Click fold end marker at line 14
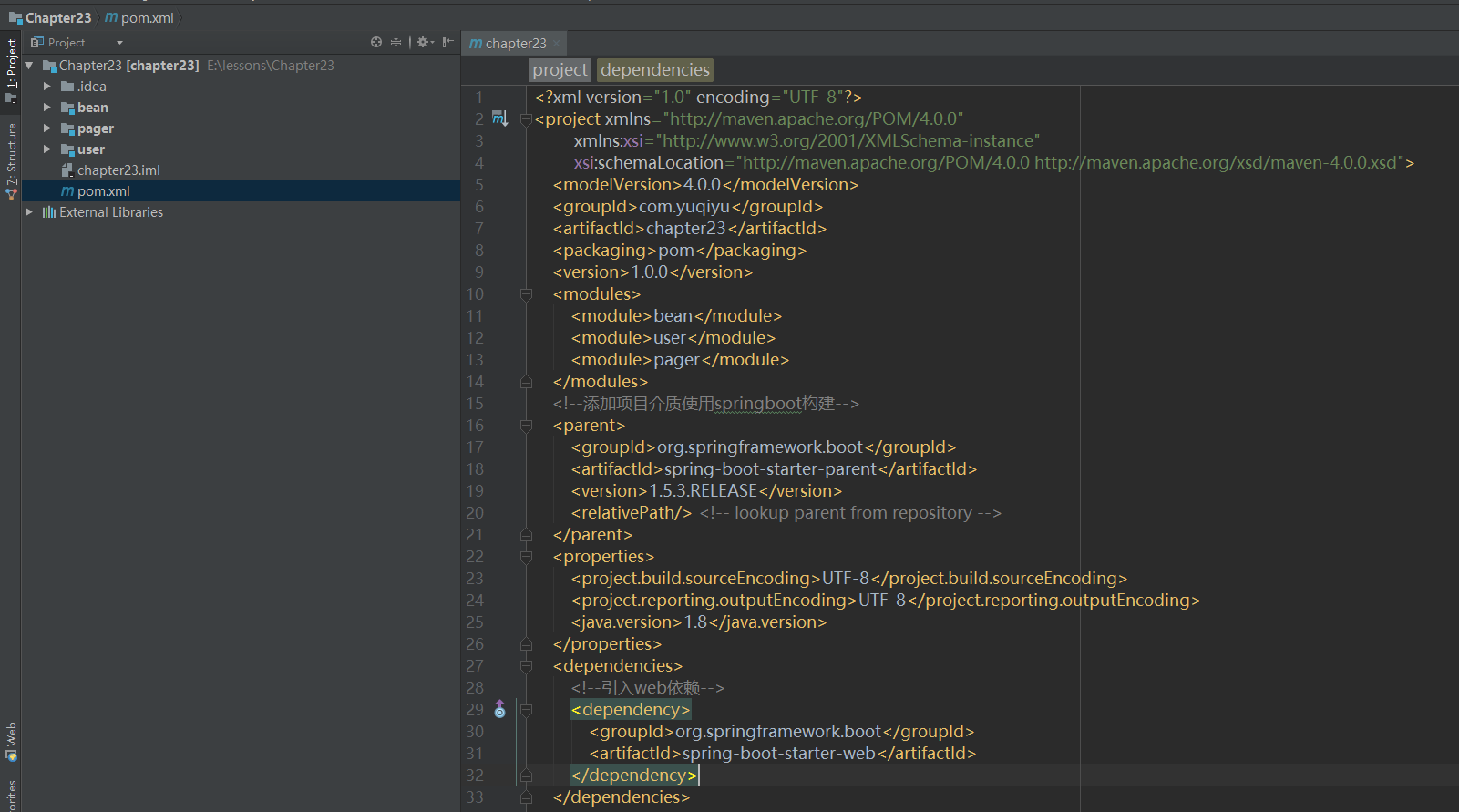Viewport: 1459px width, 812px height. click(x=526, y=382)
